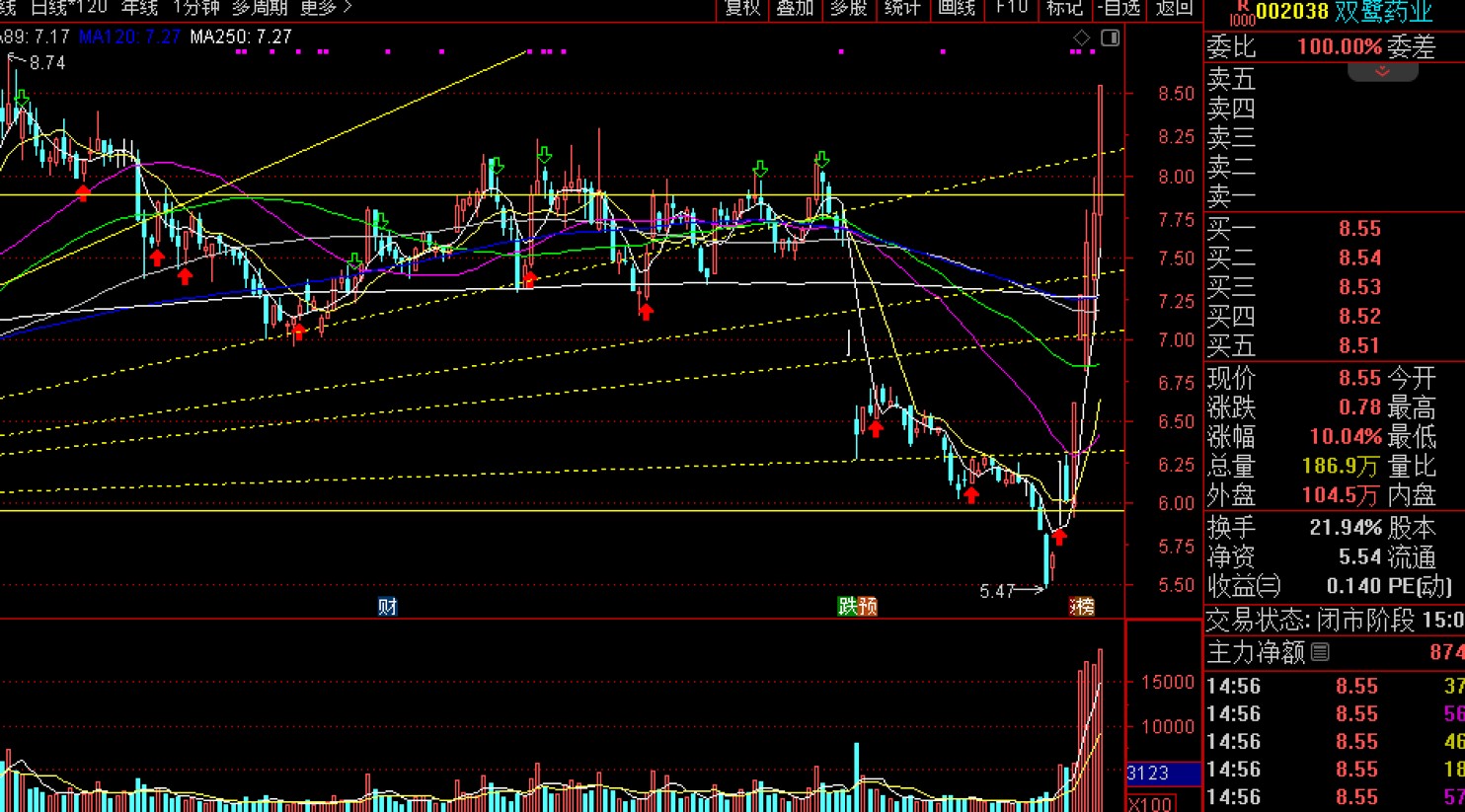The height and width of the screenshot is (812, 1465).
Task: Click the 财 financial report marker
Action: [388, 606]
